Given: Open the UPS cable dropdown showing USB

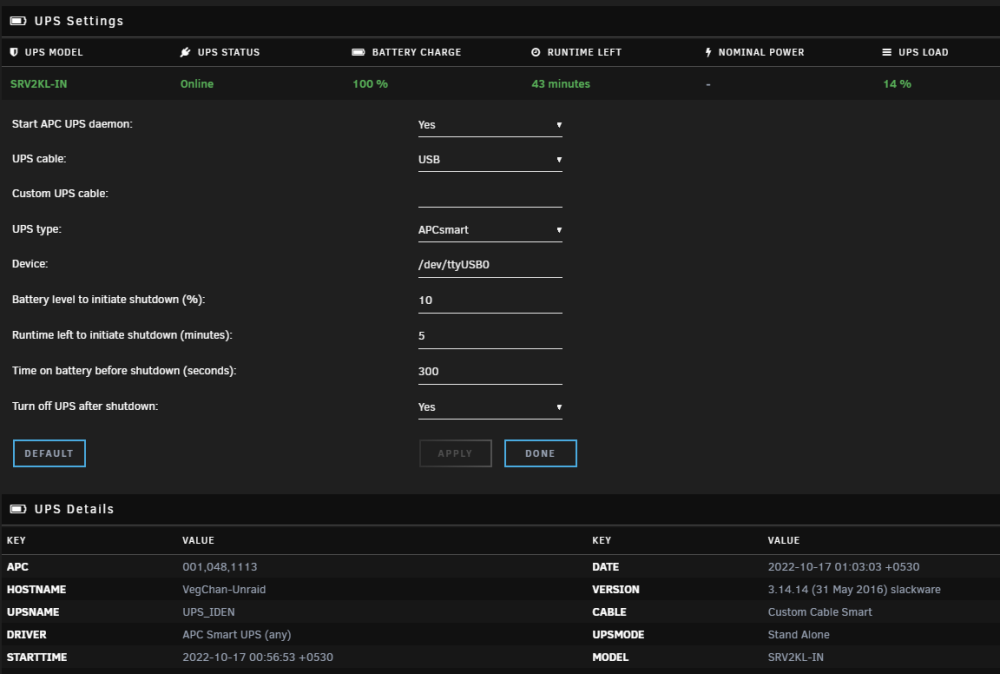Looking at the screenshot, I should coord(490,159).
